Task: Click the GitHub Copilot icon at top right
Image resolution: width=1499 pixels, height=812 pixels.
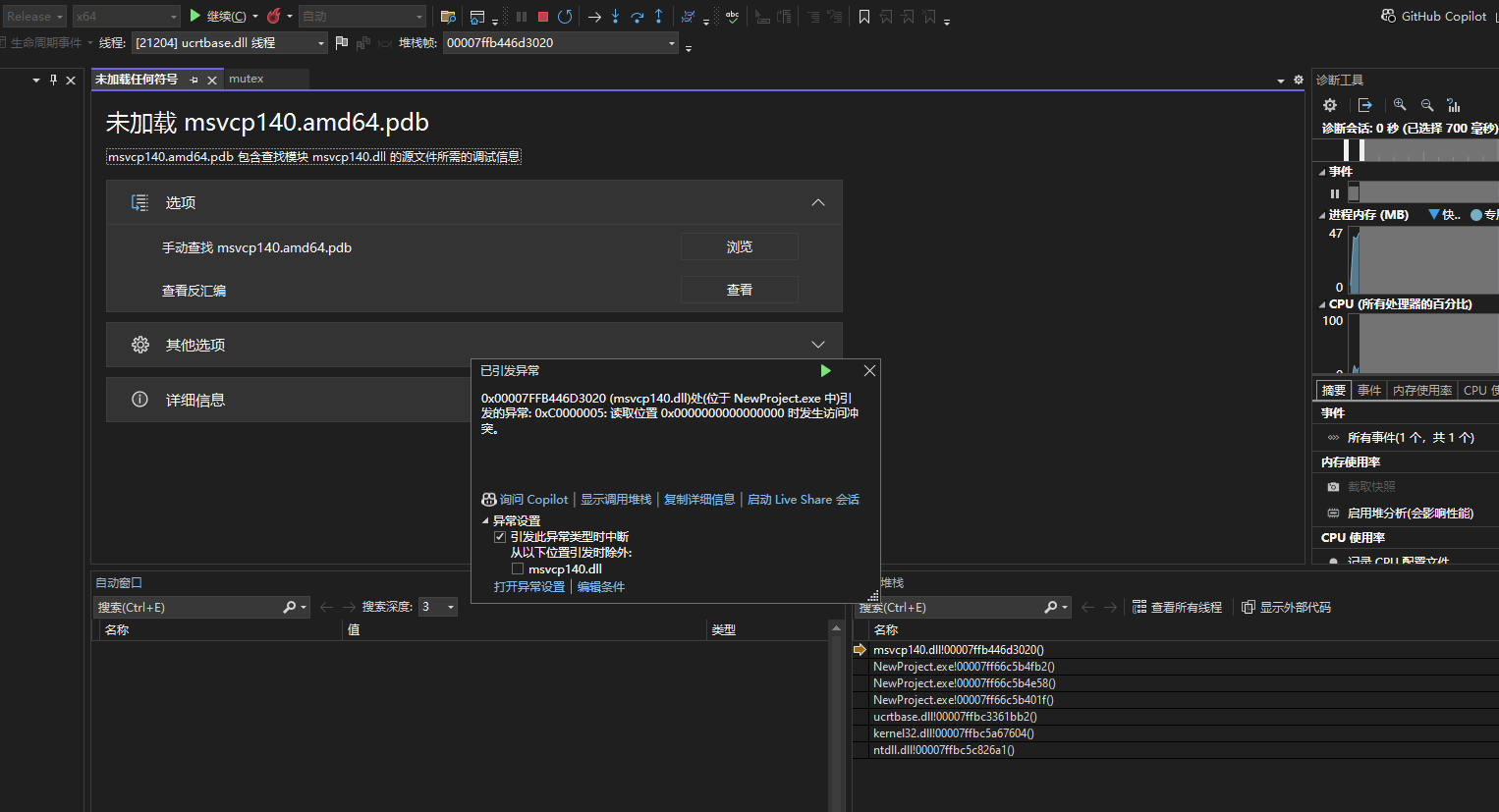Action: point(1388,16)
